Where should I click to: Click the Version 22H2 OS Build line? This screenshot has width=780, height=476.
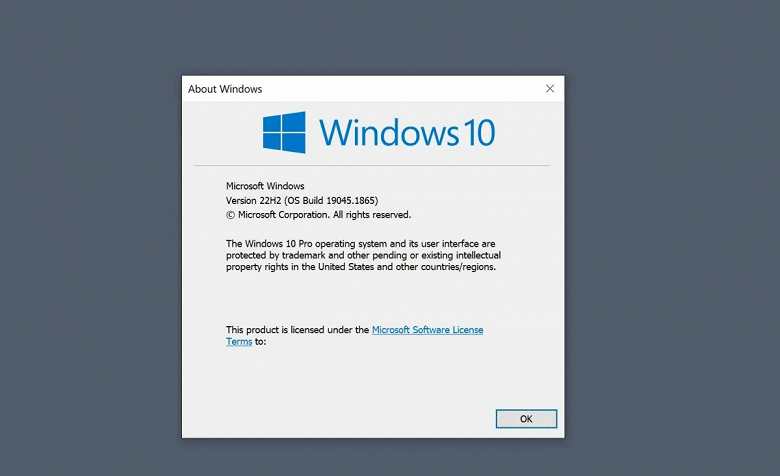[302, 200]
